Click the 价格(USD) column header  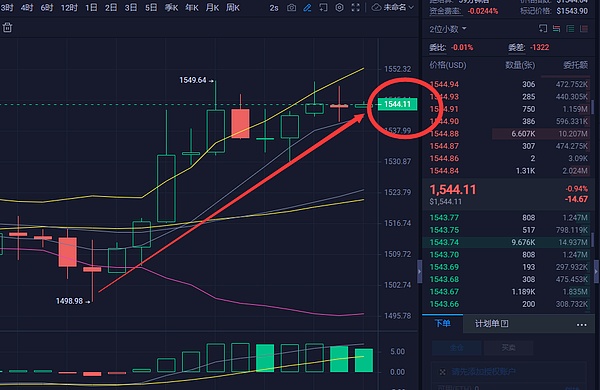pos(448,65)
